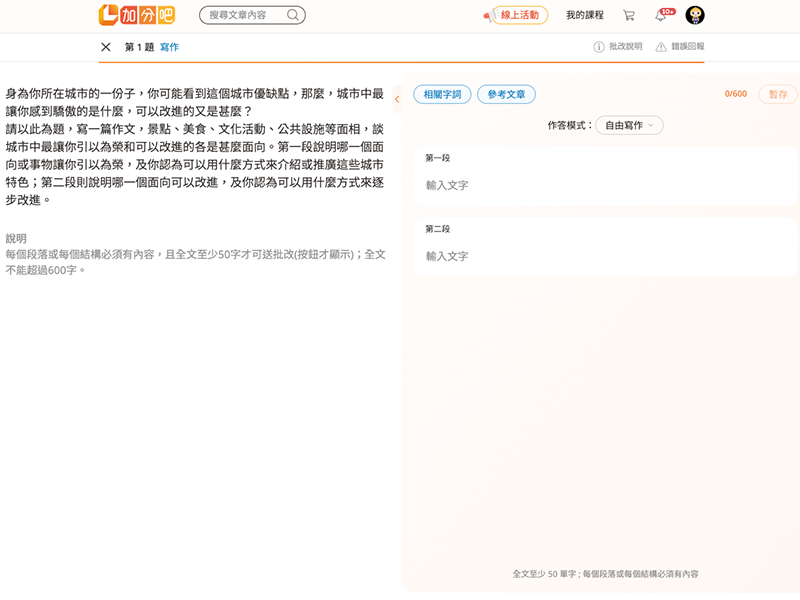The width and height of the screenshot is (800, 600).
Task: Close the question with the X icon
Action: coord(106,47)
